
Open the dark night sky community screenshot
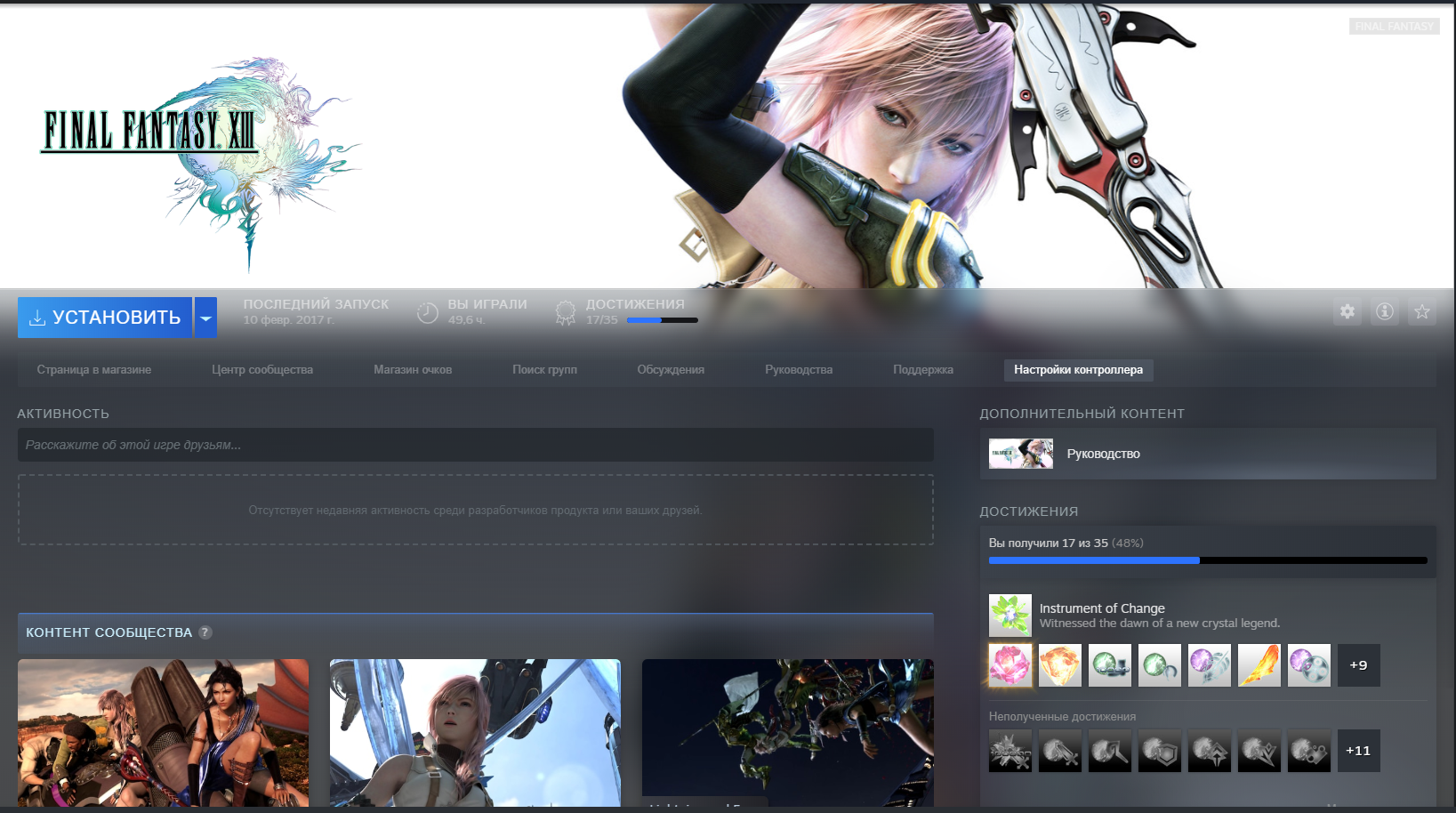pyautogui.click(x=788, y=733)
